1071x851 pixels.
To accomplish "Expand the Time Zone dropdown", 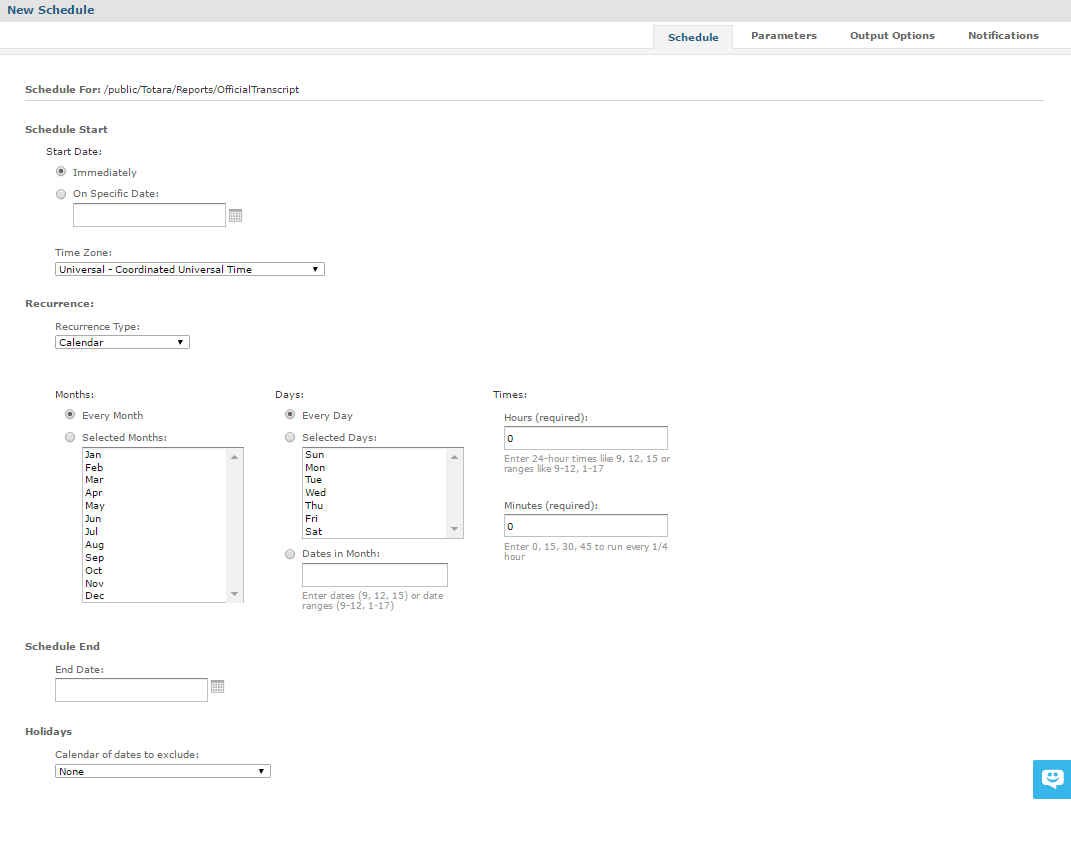I will 189,269.
